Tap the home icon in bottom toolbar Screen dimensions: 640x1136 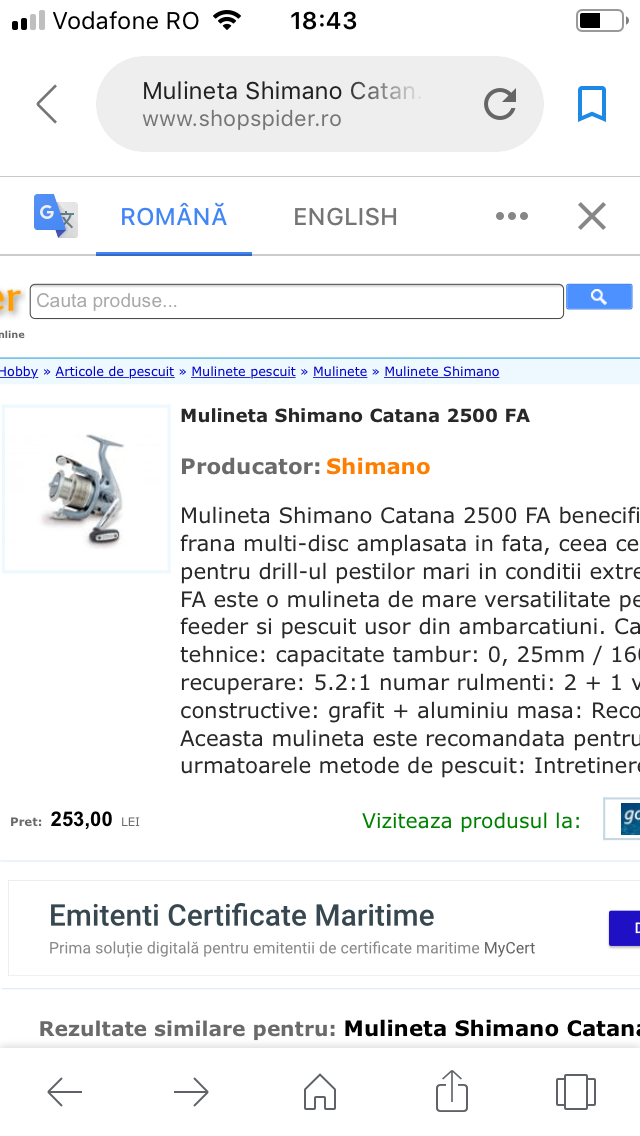pos(319,1090)
